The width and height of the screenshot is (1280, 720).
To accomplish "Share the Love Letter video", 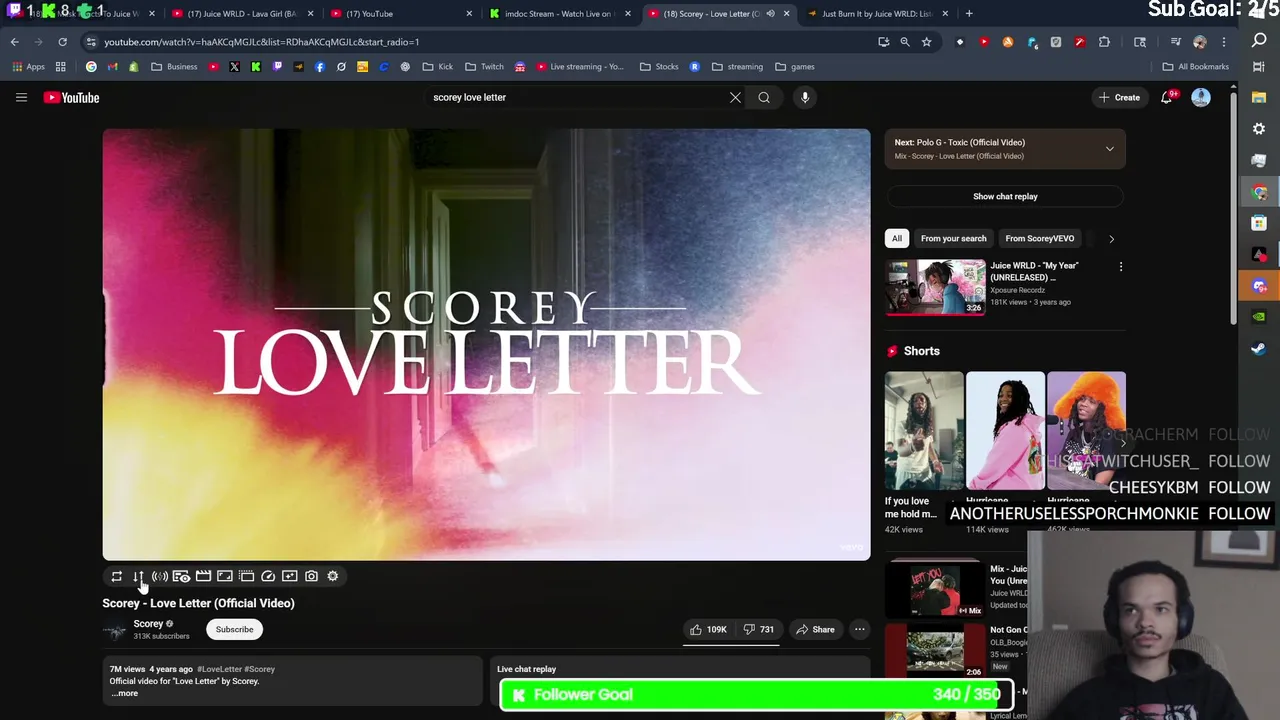I will click(815, 629).
